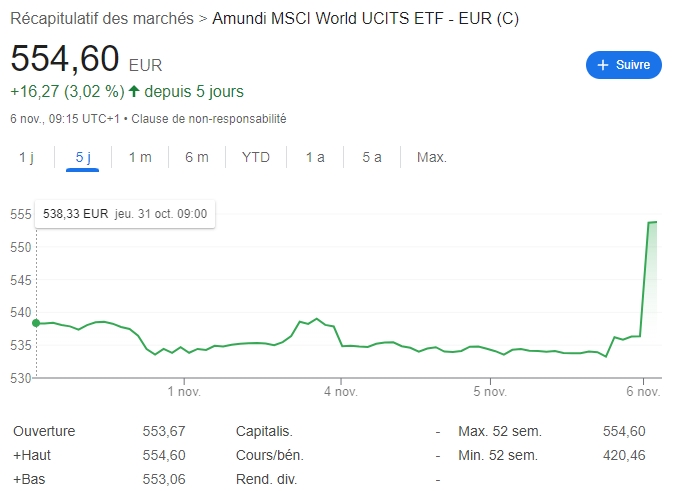Show the 1 a chart range
This screenshot has height=491, width=682.
(x=315, y=157)
